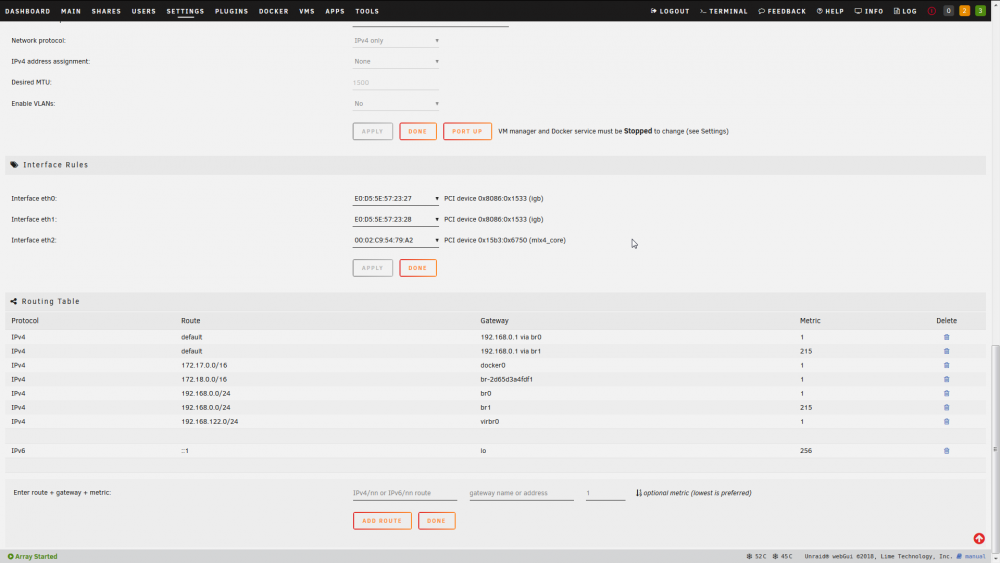1000x563 pixels.
Task: Click Apply in the network settings section
Action: (x=372, y=131)
